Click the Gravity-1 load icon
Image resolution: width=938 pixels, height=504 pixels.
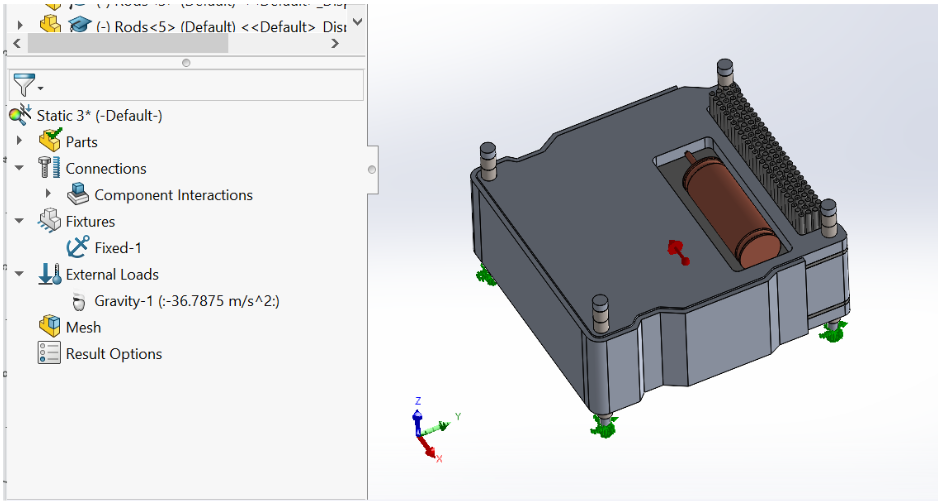tap(78, 301)
